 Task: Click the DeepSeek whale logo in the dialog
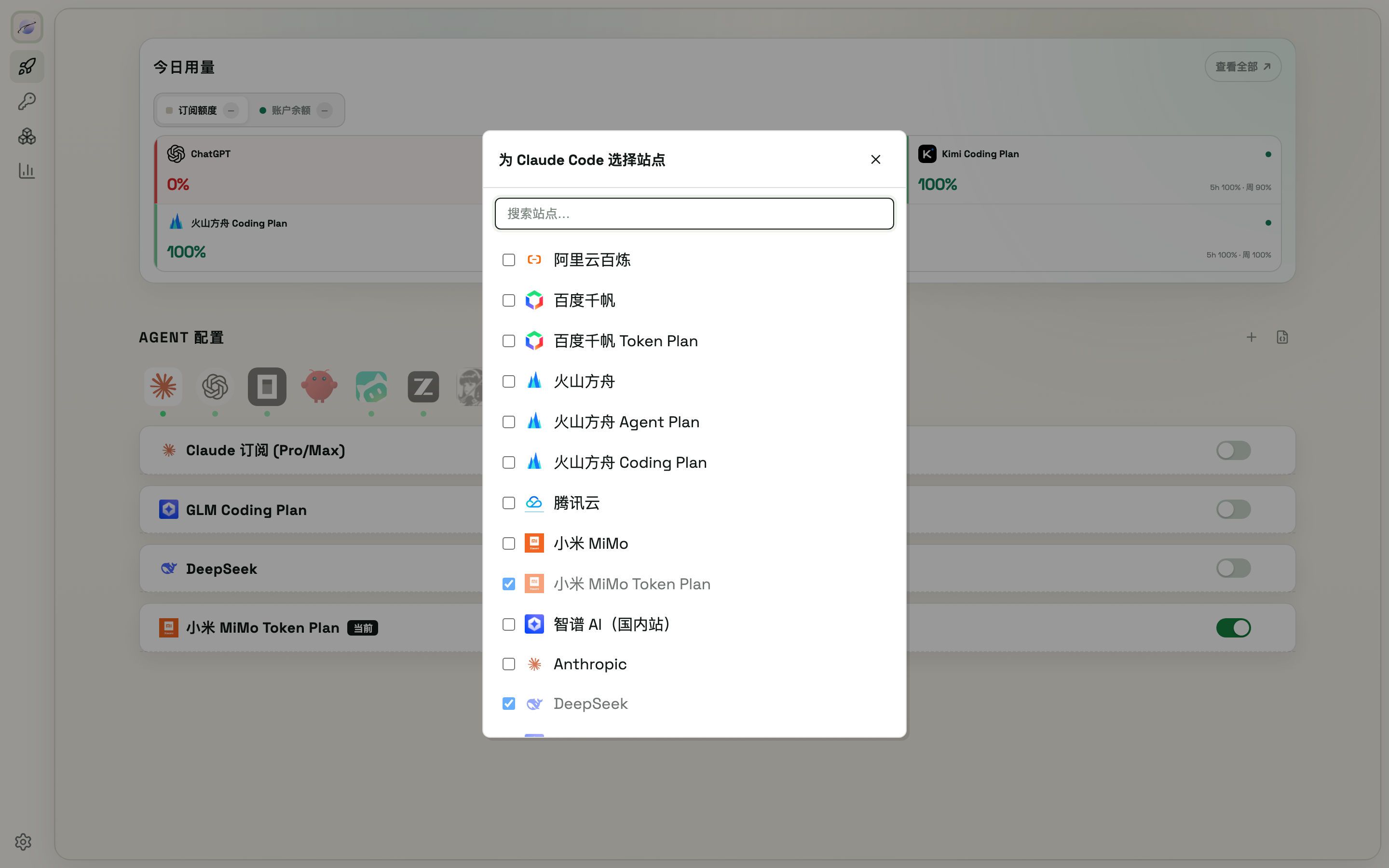click(534, 704)
